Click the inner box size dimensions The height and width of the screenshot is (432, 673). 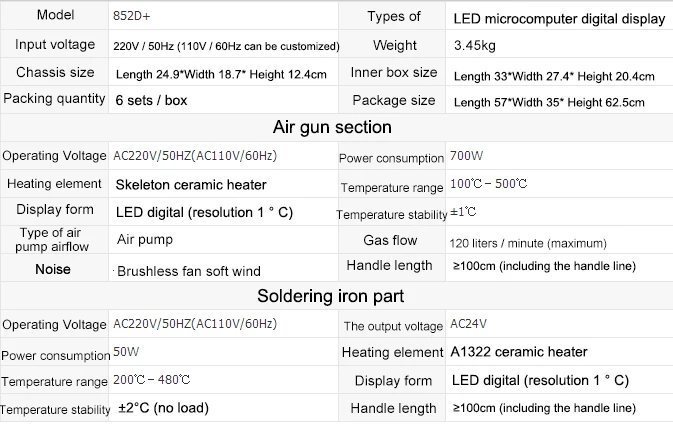554,75
